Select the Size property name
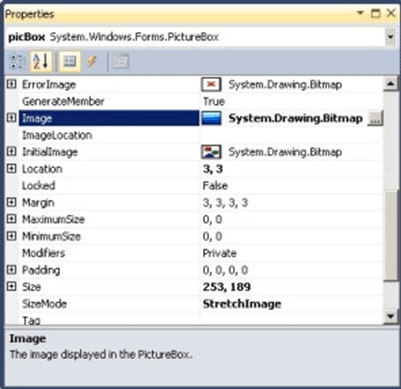This screenshot has height=389, width=401. (31, 287)
